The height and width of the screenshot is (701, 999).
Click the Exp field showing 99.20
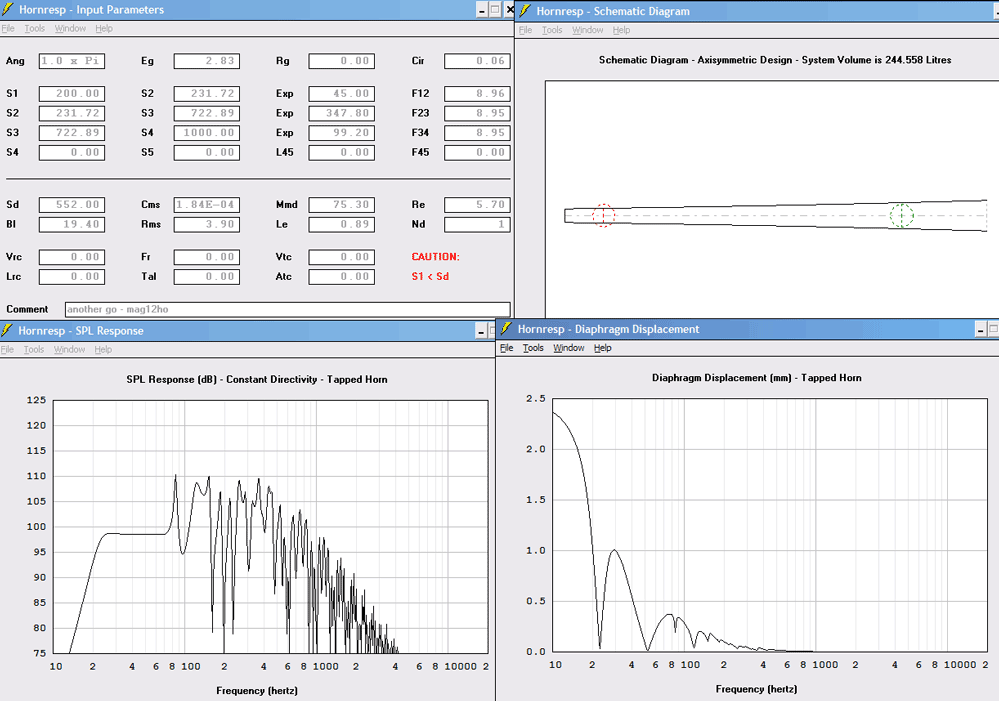(x=342, y=133)
